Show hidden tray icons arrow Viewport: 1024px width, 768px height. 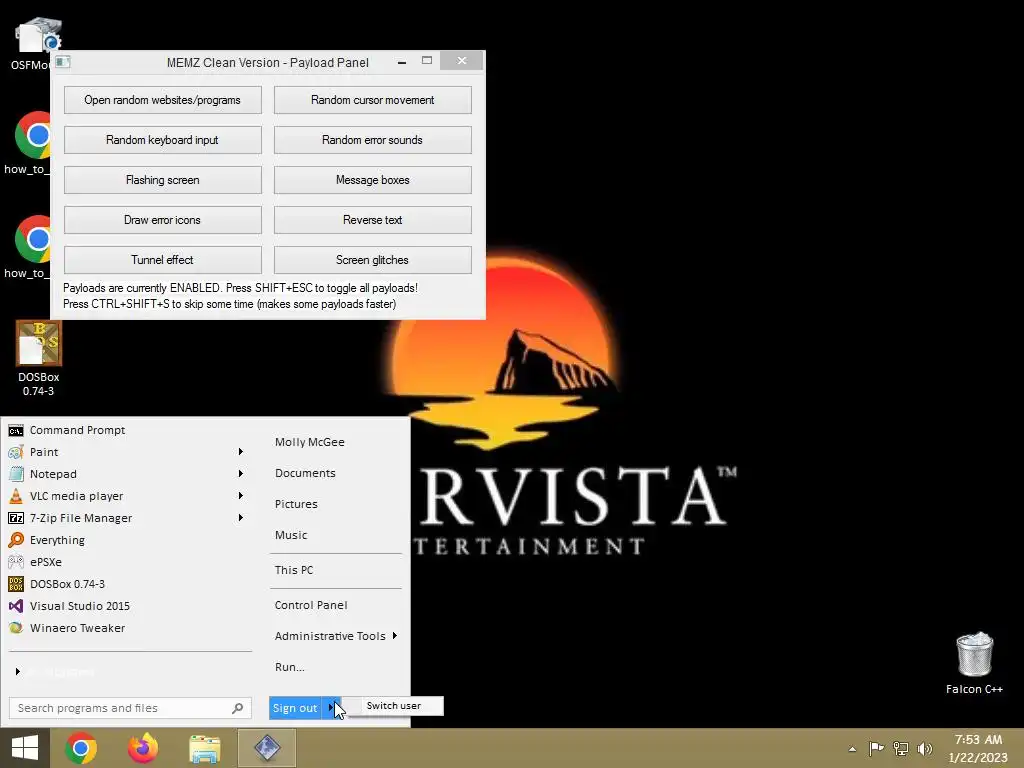[852, 749]
